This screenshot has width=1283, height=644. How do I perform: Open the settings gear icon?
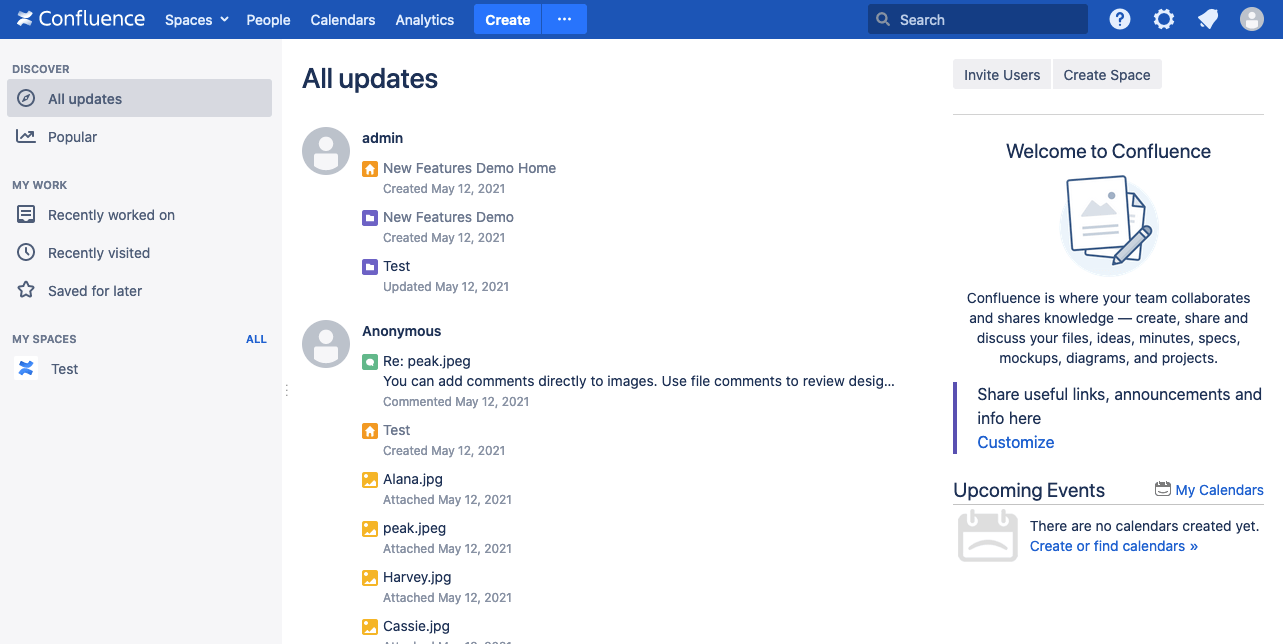(1163, 18)
